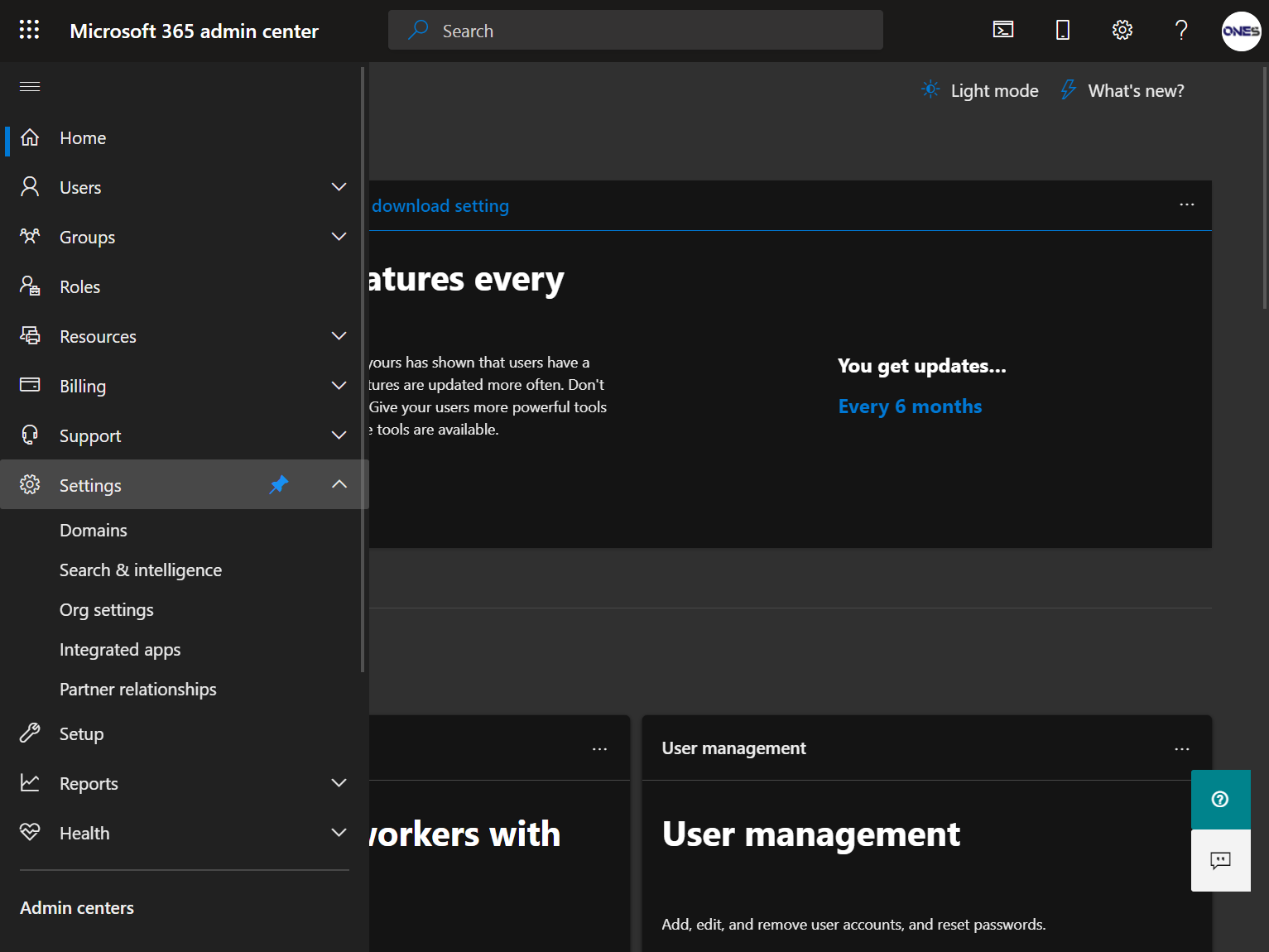
Task: Click the mobile app phone icon
Action: point(1063,31)
